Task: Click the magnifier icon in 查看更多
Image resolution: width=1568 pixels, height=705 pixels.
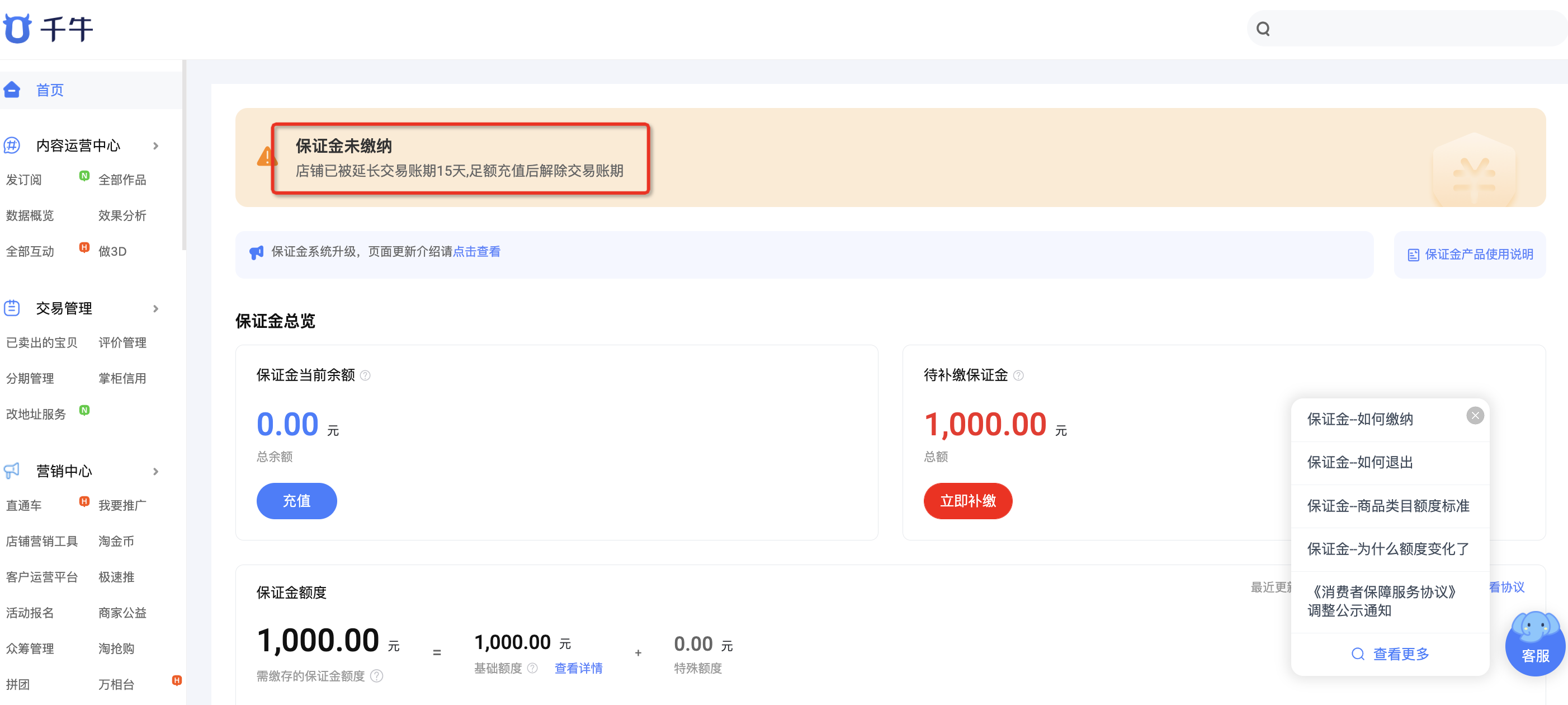Action: 1357,654
